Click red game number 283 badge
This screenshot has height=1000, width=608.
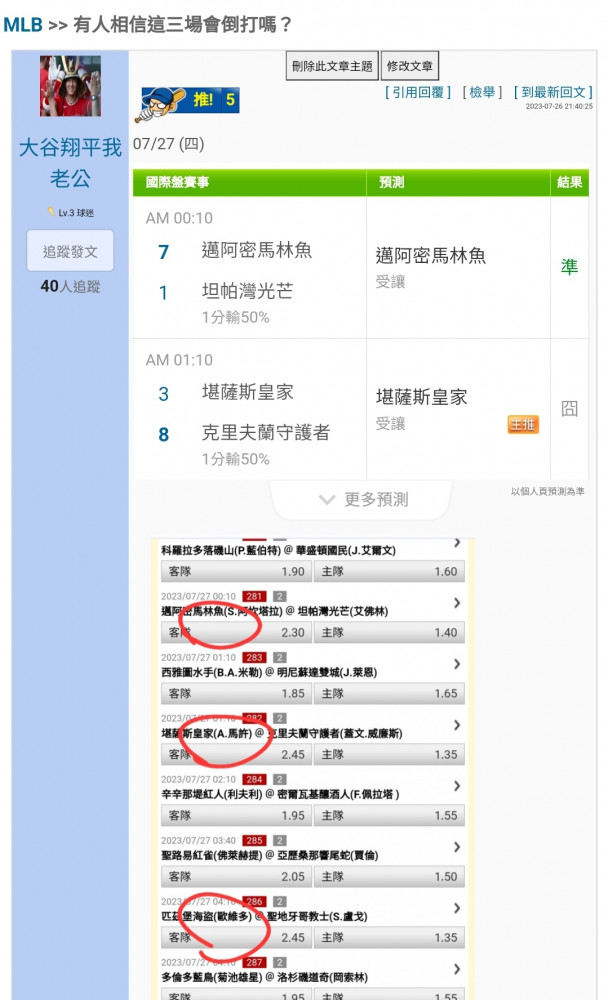pyautogui.click(x=255, y=658)
